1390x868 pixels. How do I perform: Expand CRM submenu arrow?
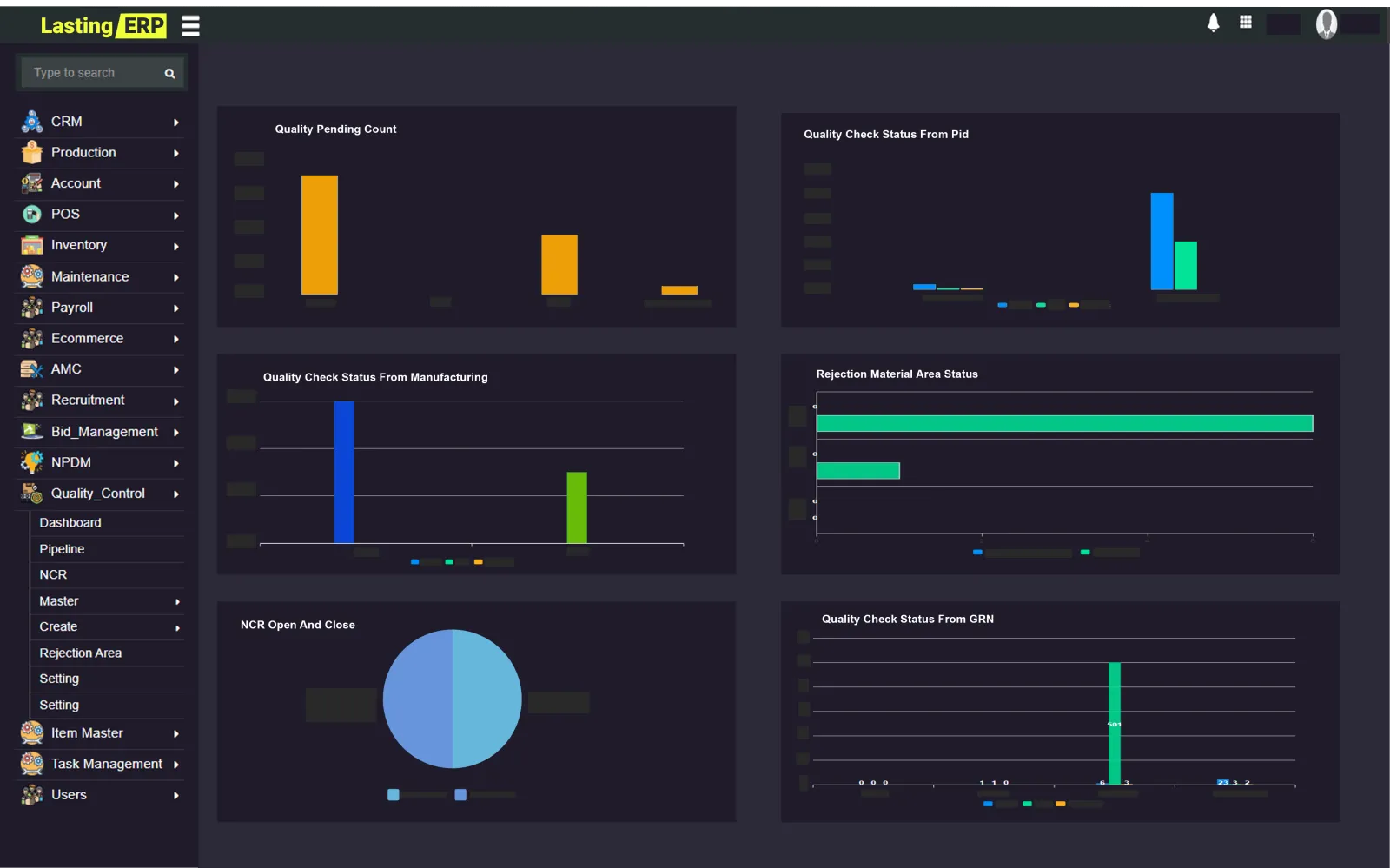[x=176, y=123]
